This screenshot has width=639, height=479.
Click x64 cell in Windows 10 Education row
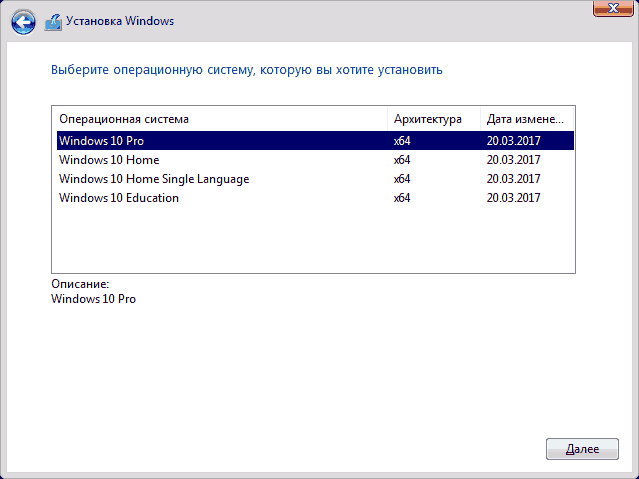pyautogui.click(x=403, y=198)
